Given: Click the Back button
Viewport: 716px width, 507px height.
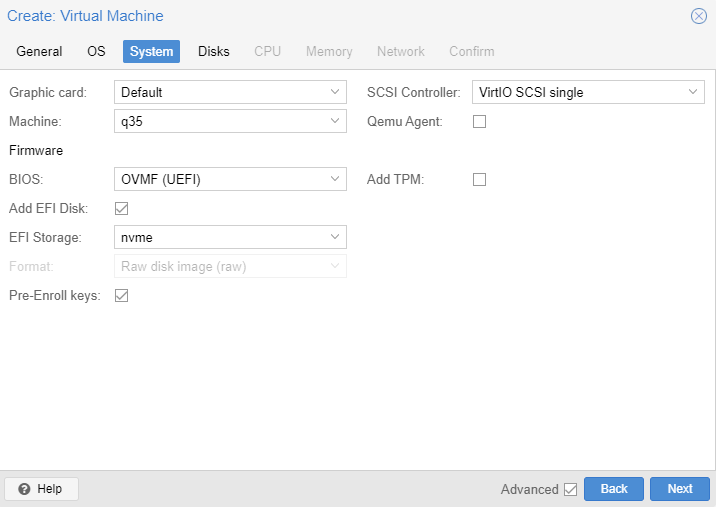Looking at the screenshot, I should (614, 489).
